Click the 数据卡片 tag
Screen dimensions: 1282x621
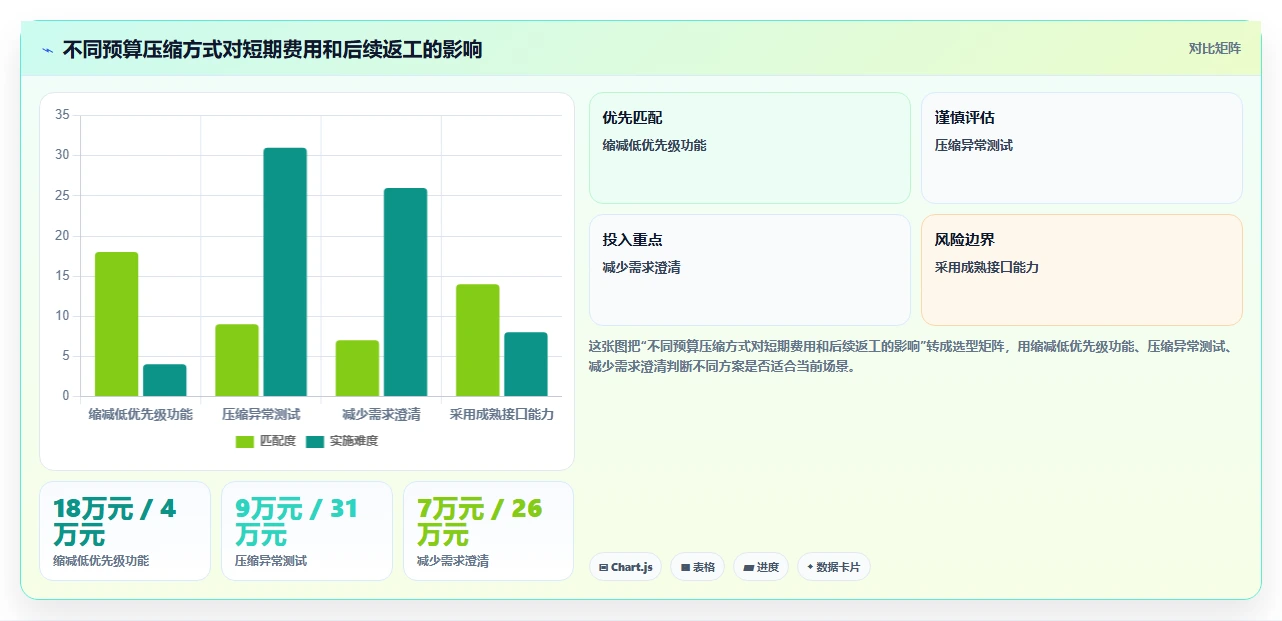(834, 567)
